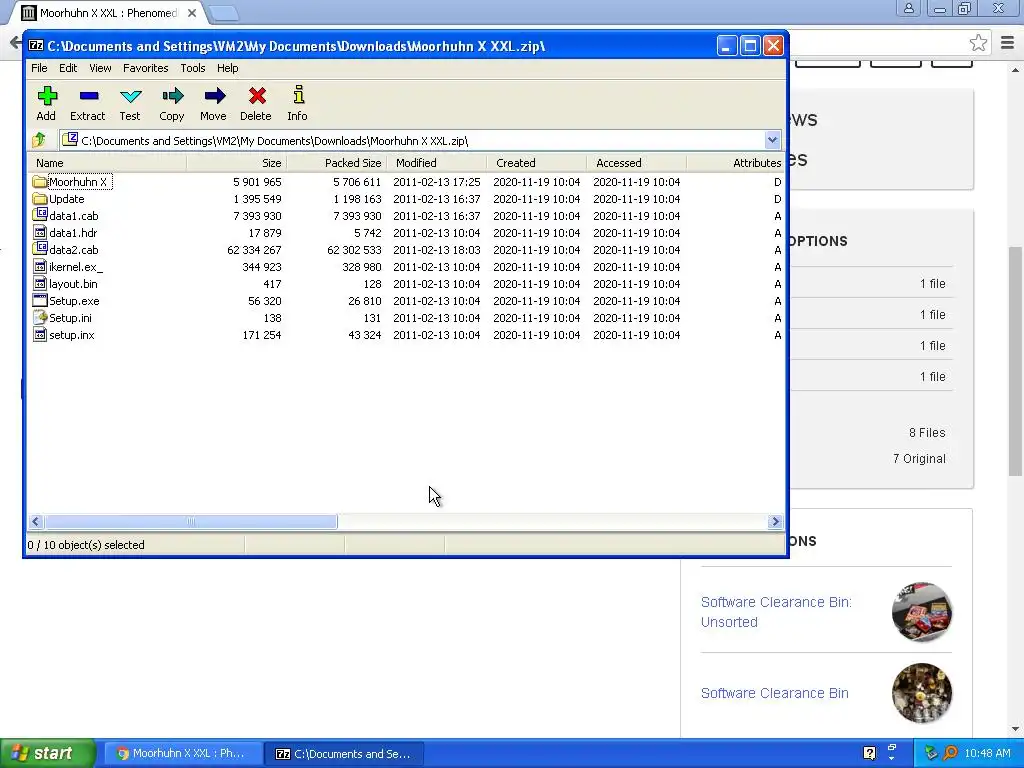Sort by the Accessed column header

pyautogui.click(x=637, y=163)
